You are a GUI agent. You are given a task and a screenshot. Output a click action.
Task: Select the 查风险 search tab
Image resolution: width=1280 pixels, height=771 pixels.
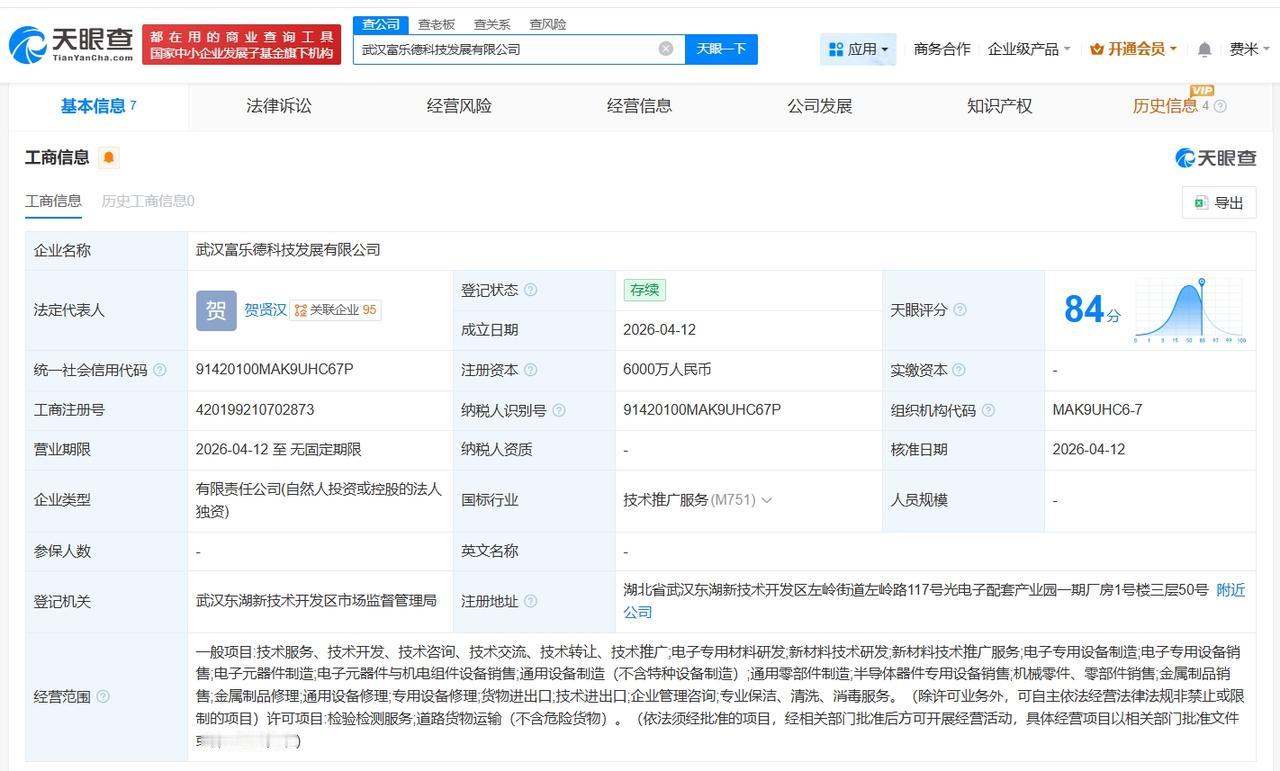[x=545, y=24]
